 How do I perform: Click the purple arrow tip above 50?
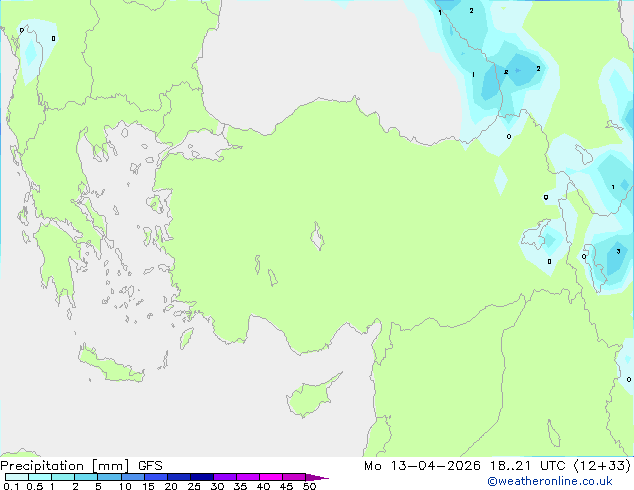coord(317,477)
